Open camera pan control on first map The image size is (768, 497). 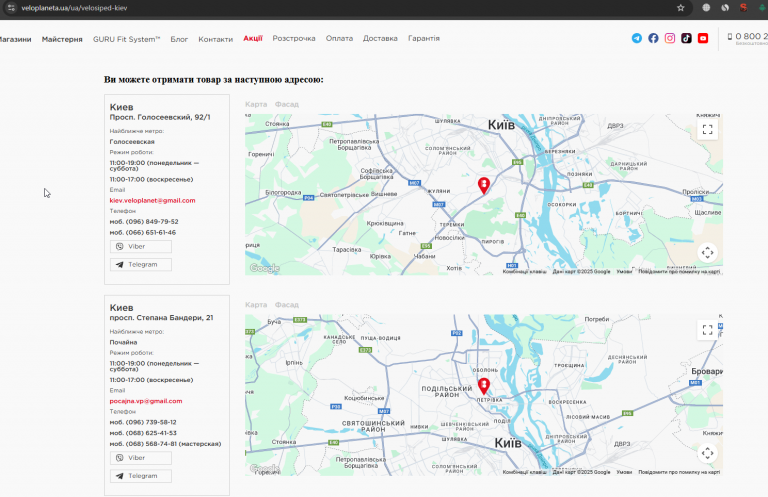[x=707, y=253]
